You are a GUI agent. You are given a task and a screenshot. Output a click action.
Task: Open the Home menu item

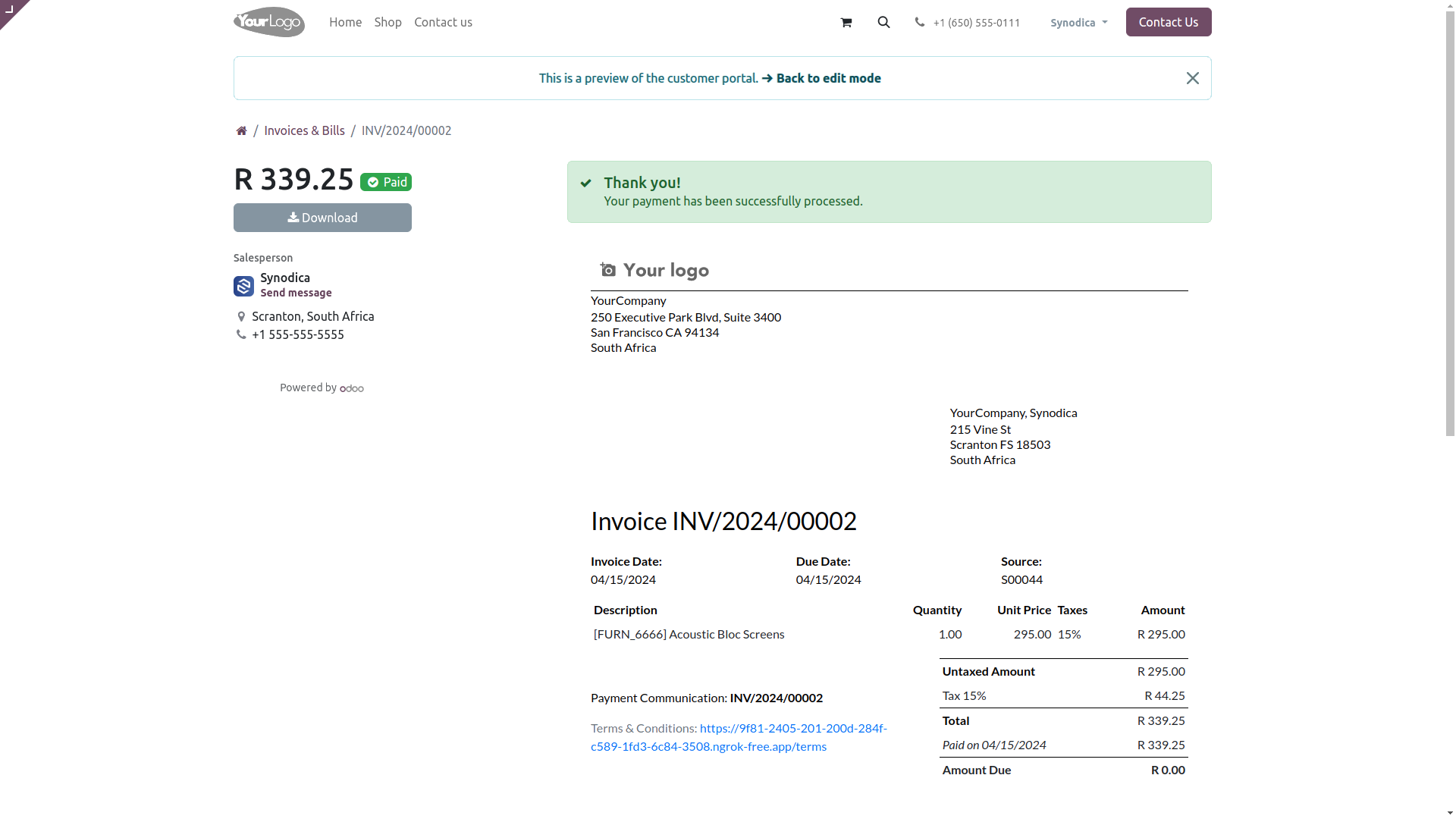346,22
